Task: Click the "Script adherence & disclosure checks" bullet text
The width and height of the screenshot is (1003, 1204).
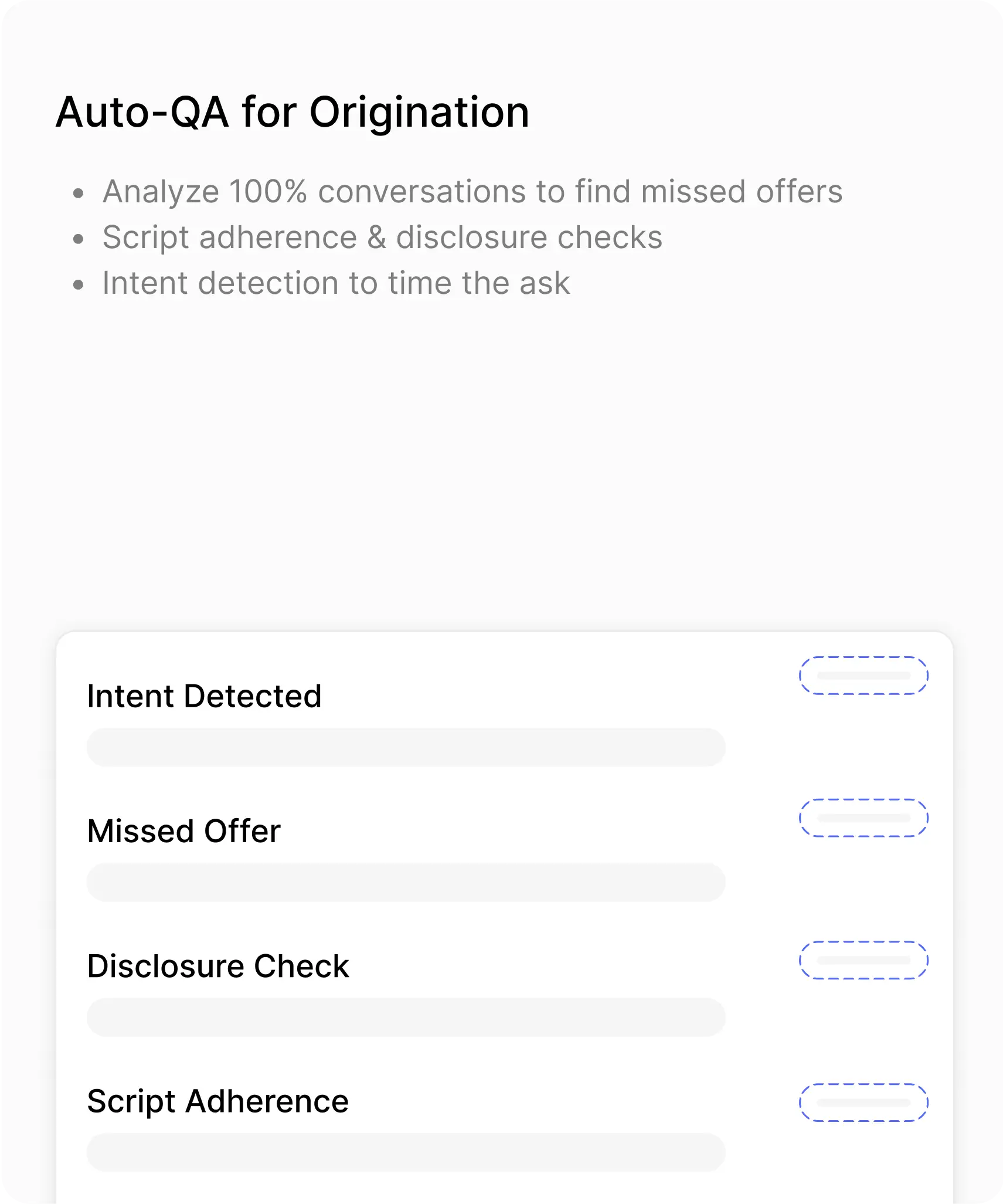Action: 382,238
